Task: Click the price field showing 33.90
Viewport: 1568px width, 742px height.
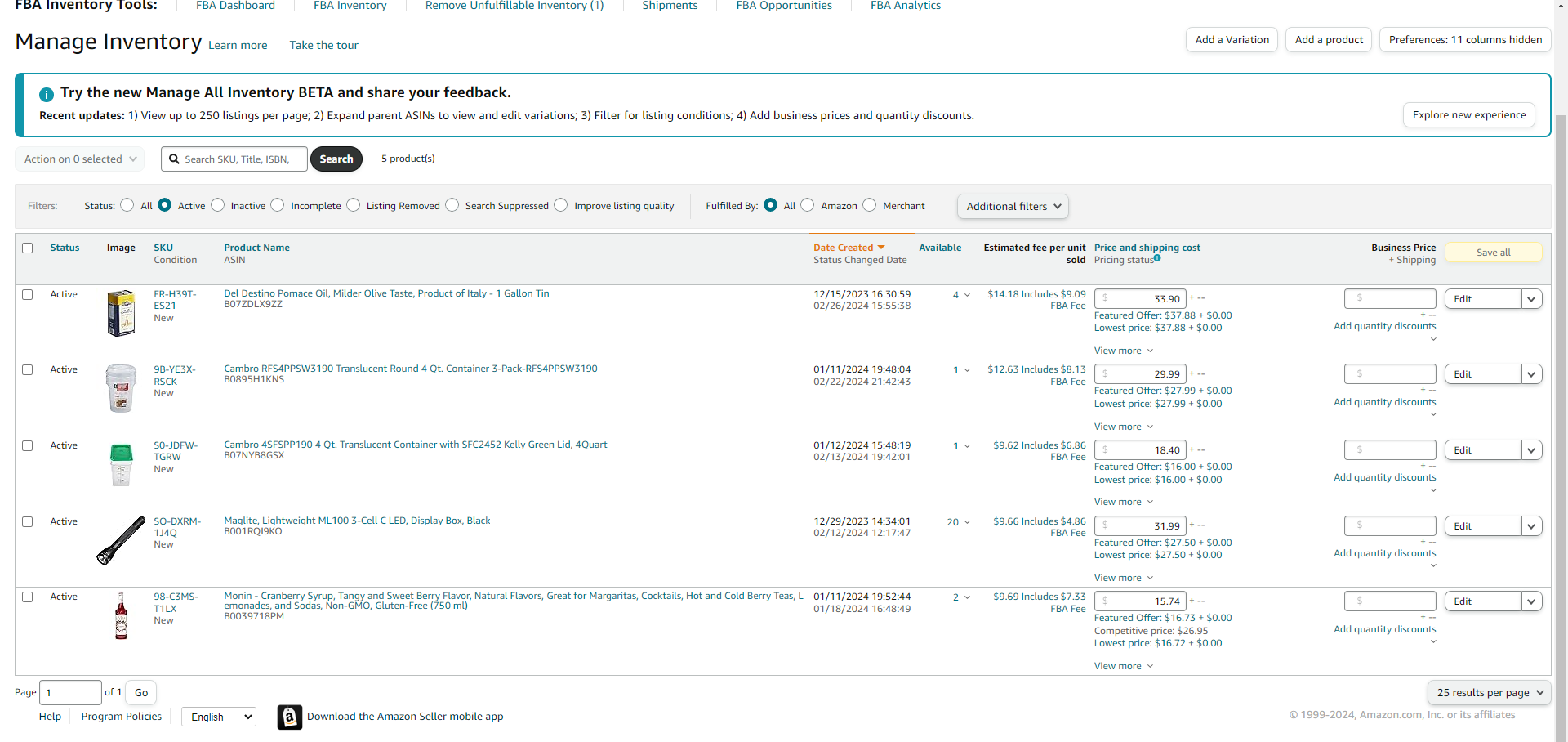Action: pos(1141,299)
